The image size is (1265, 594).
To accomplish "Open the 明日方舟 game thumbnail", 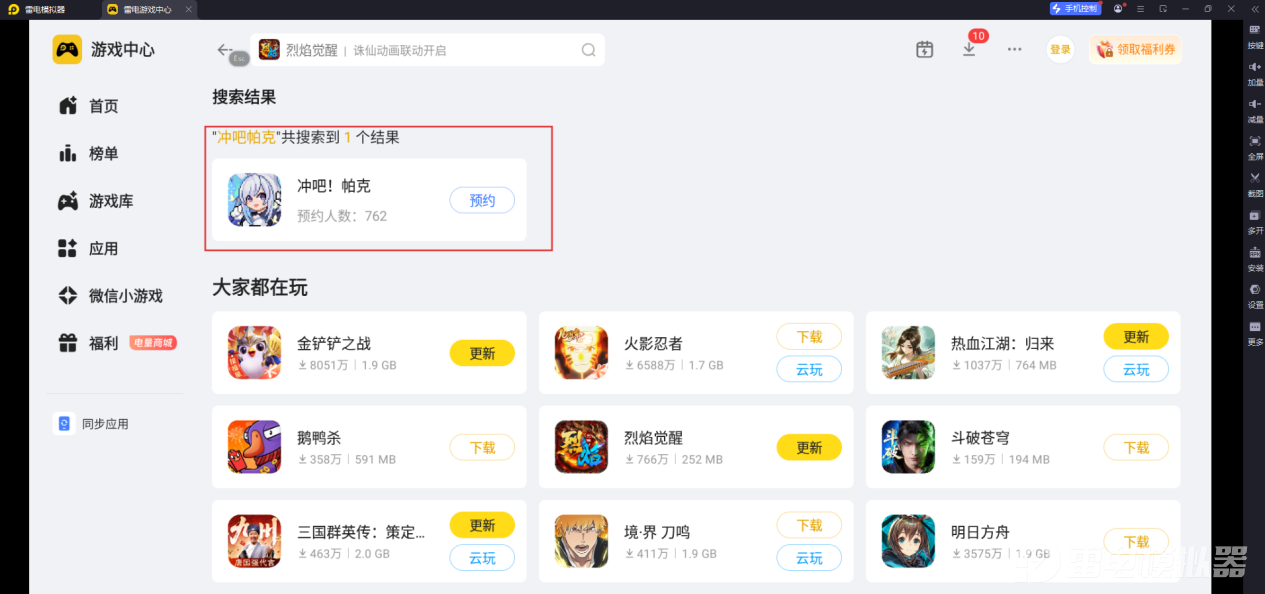I will pos(908,541).
